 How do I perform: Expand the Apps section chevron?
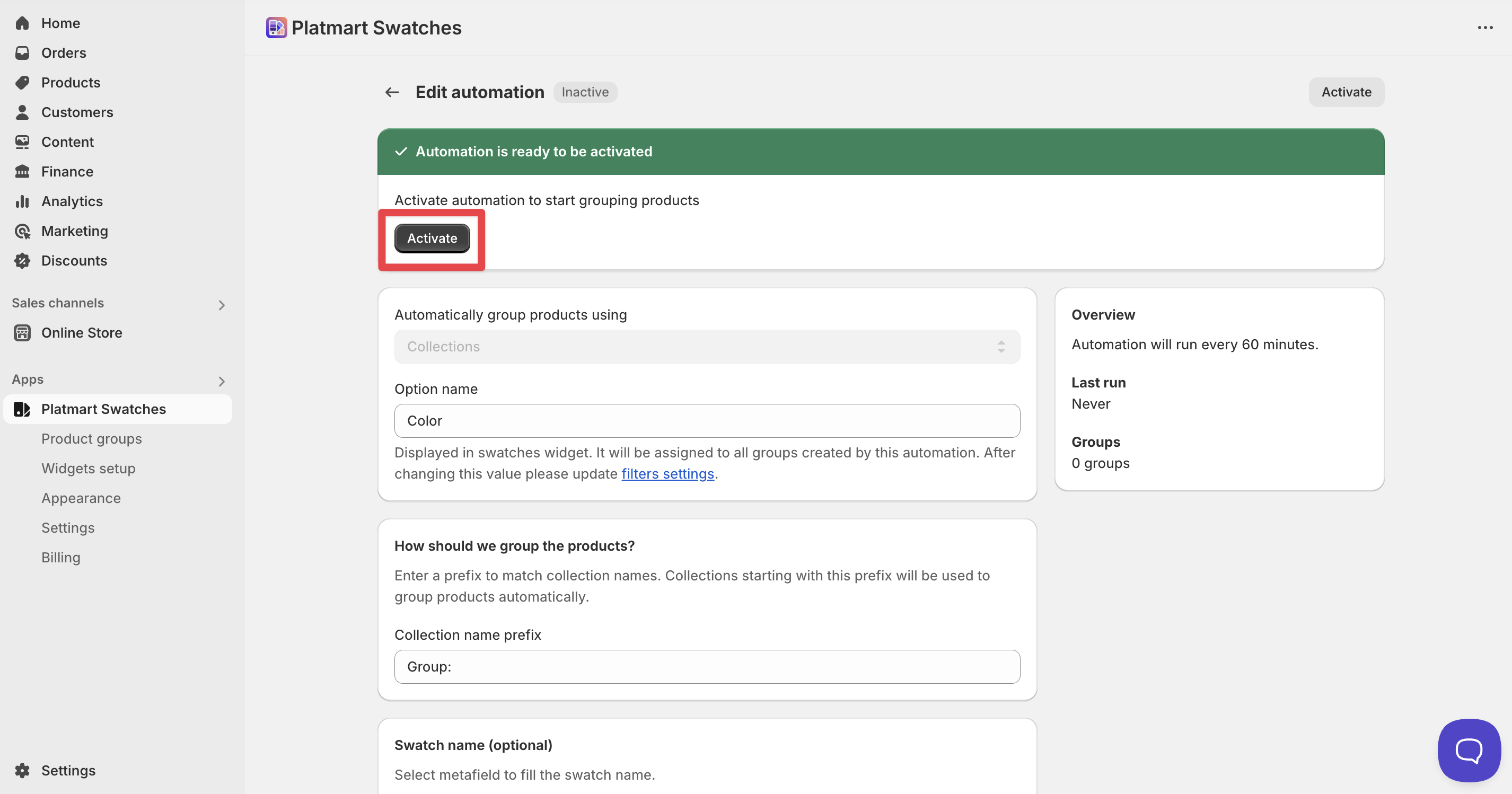coord(221,382)
